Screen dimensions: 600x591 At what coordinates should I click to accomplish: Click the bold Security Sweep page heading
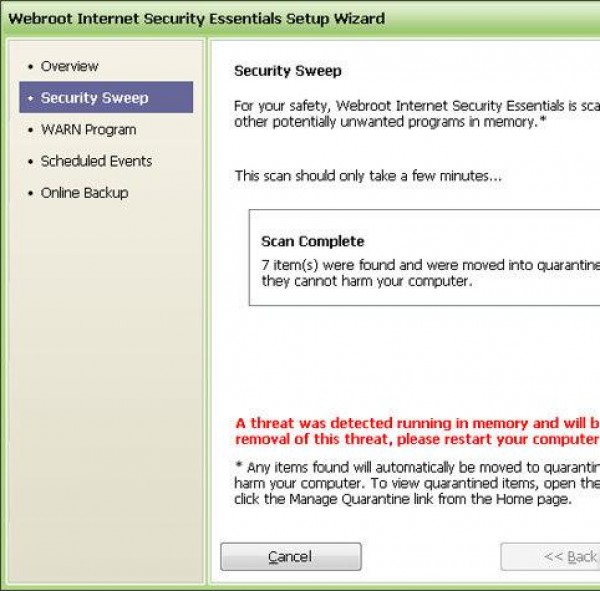click(x=287, y=71)
